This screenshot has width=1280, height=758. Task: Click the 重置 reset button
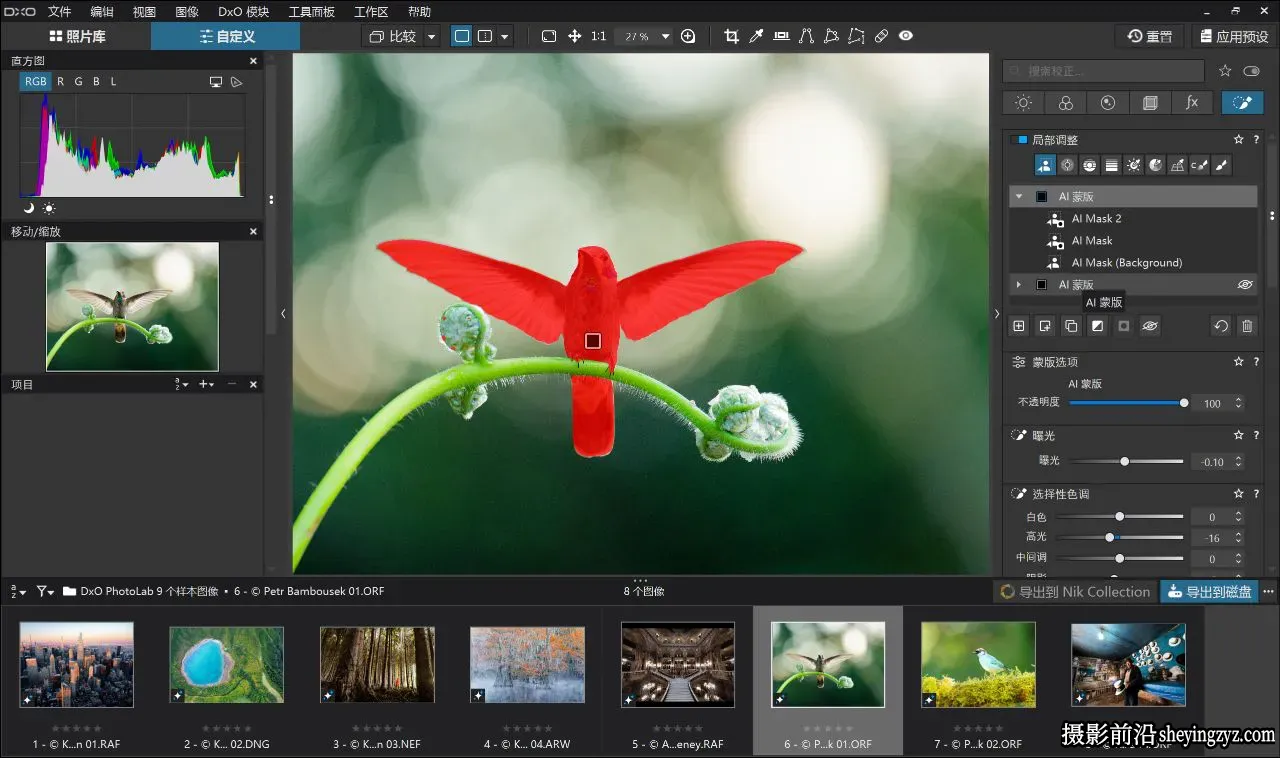click(x=1150, y=37)
